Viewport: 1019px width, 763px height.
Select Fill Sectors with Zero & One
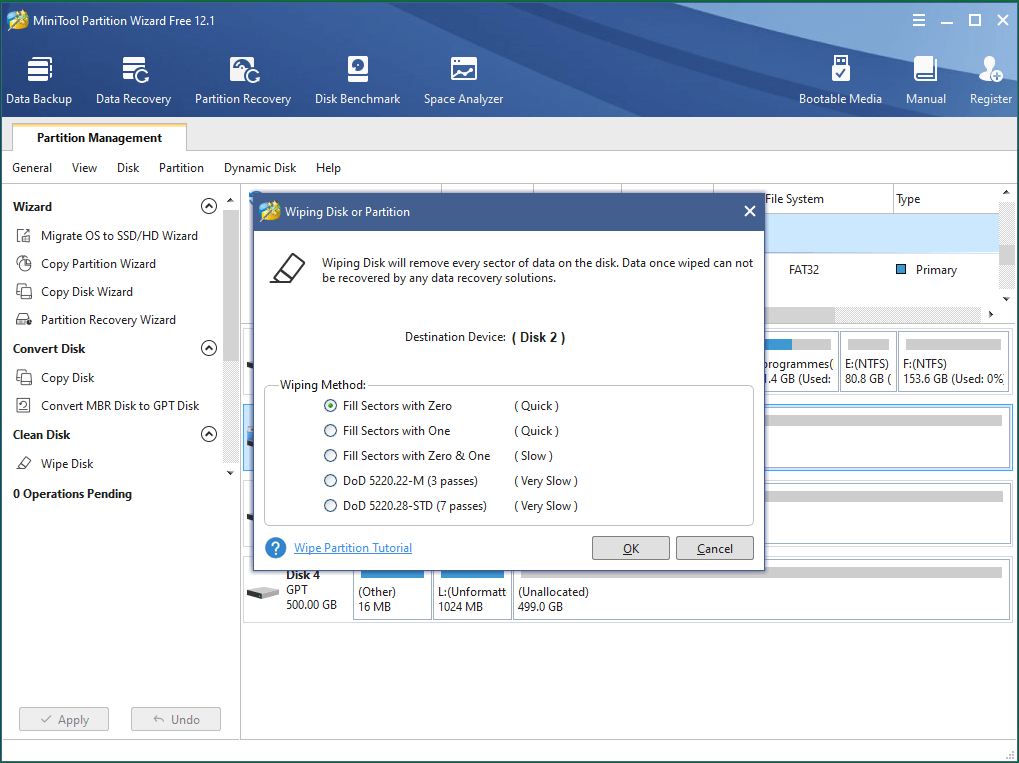[330, 456]
